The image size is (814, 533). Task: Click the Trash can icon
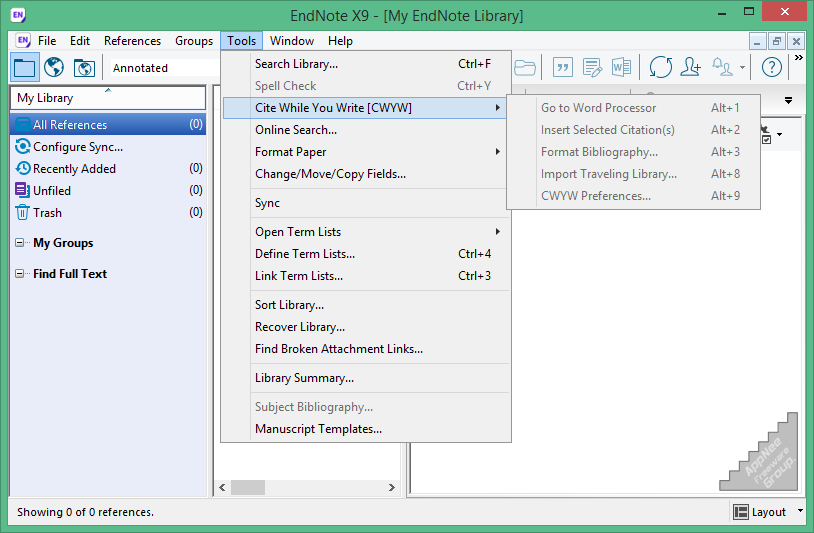22,212
